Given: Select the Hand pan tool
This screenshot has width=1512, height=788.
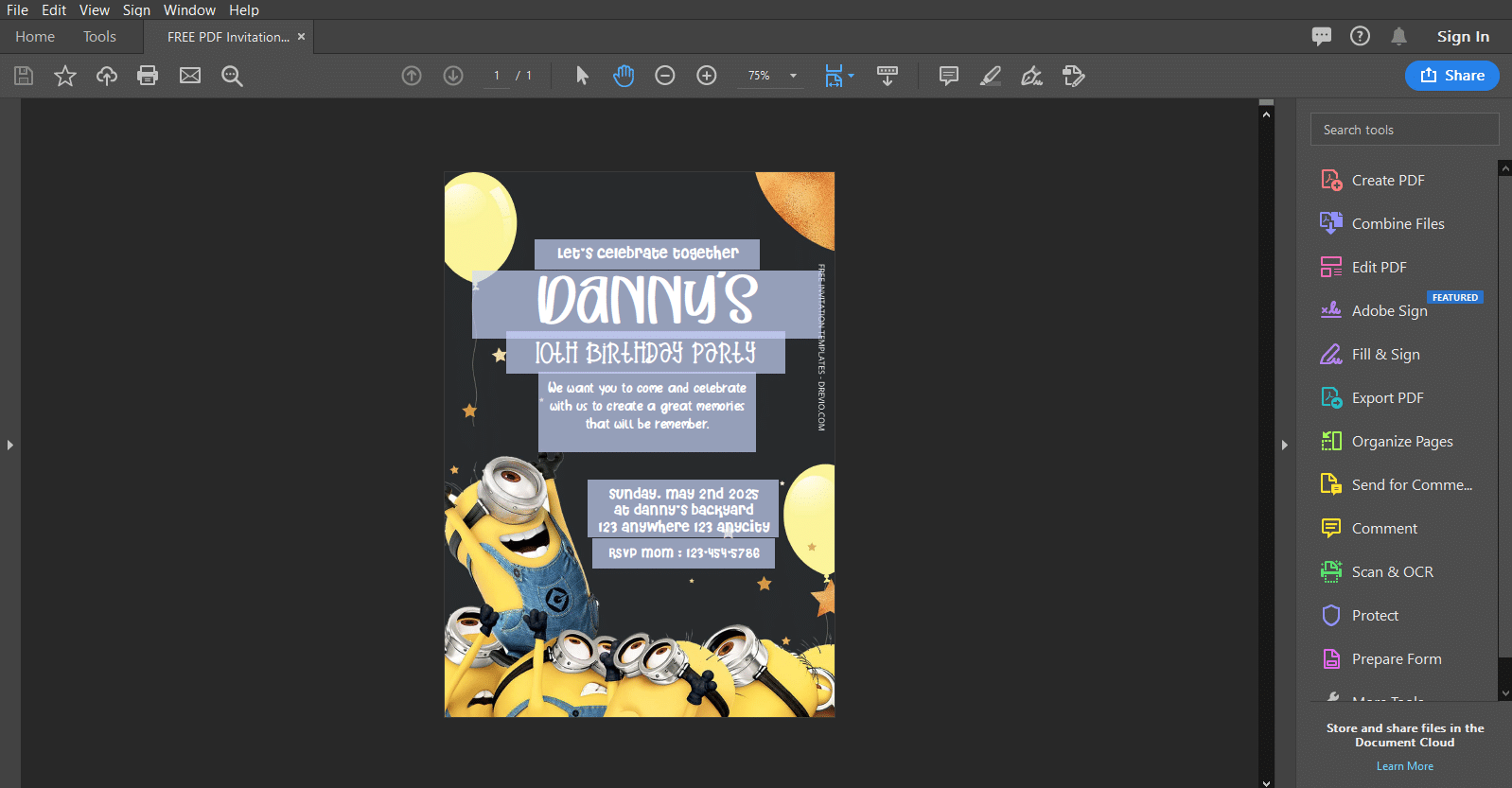Looking at the screenshot, I should (x=624, y=76).
